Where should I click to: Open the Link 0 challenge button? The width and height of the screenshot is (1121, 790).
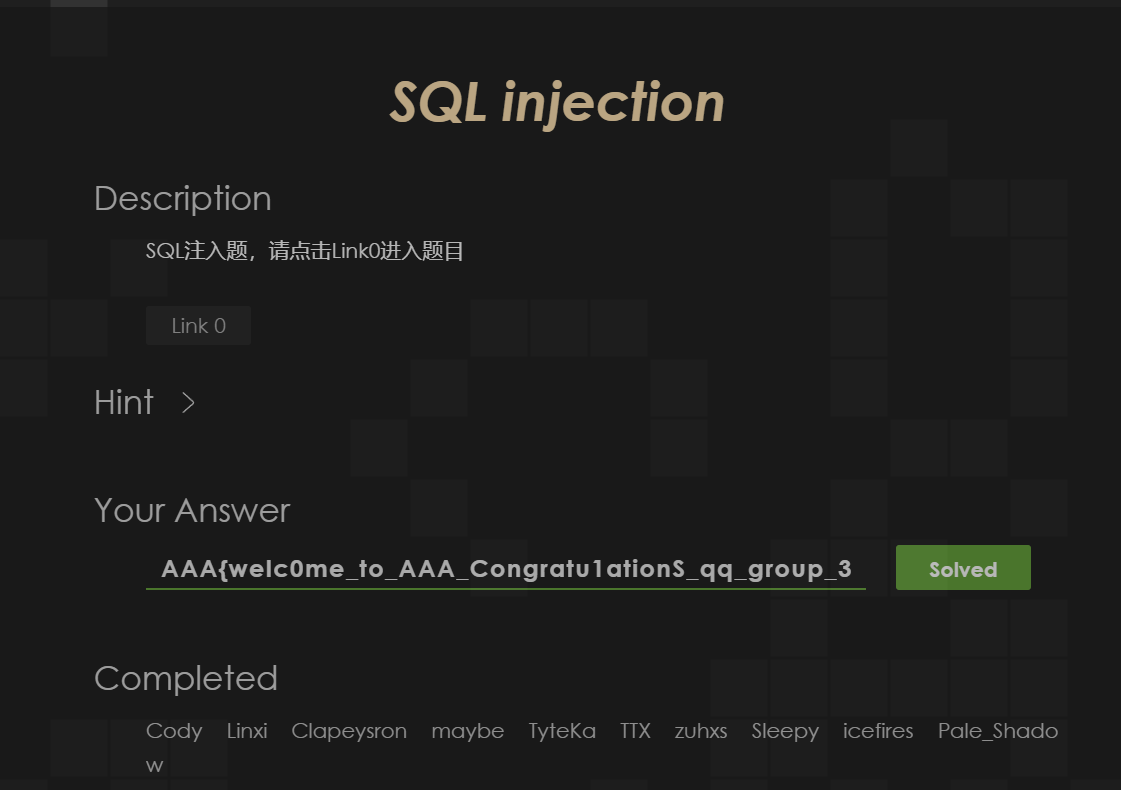[x=198, y=326]
